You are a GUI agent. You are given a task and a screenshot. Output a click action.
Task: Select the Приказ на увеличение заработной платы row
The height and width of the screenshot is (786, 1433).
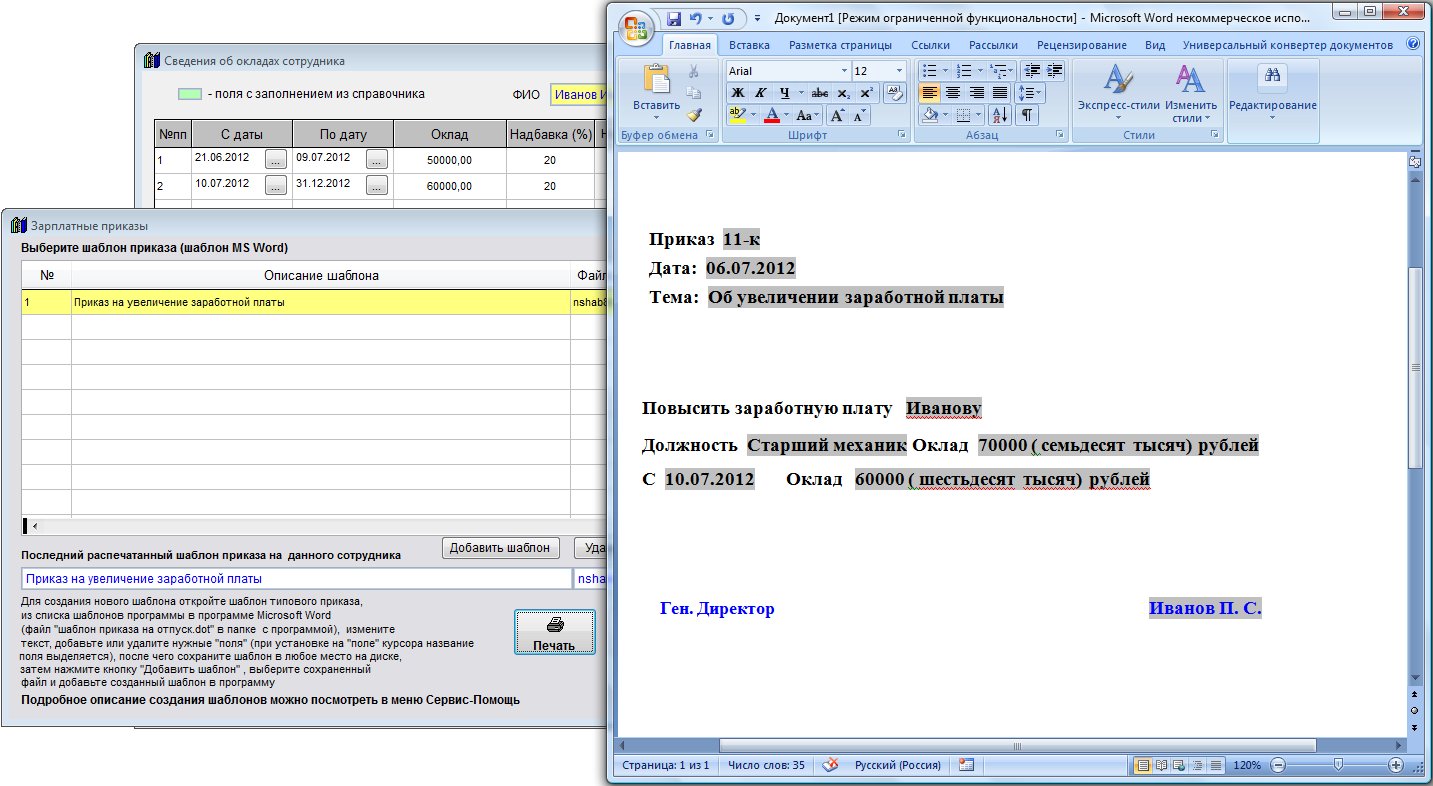(300, 302)
